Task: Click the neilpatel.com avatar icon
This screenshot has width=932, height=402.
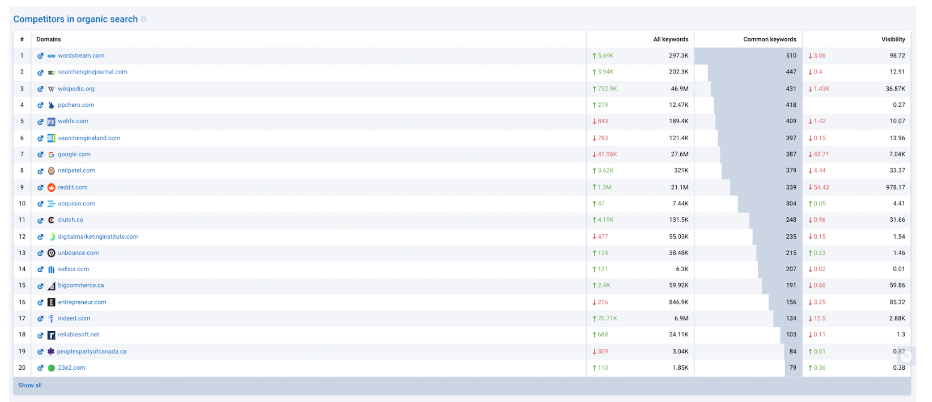Action: click(51, 171)
